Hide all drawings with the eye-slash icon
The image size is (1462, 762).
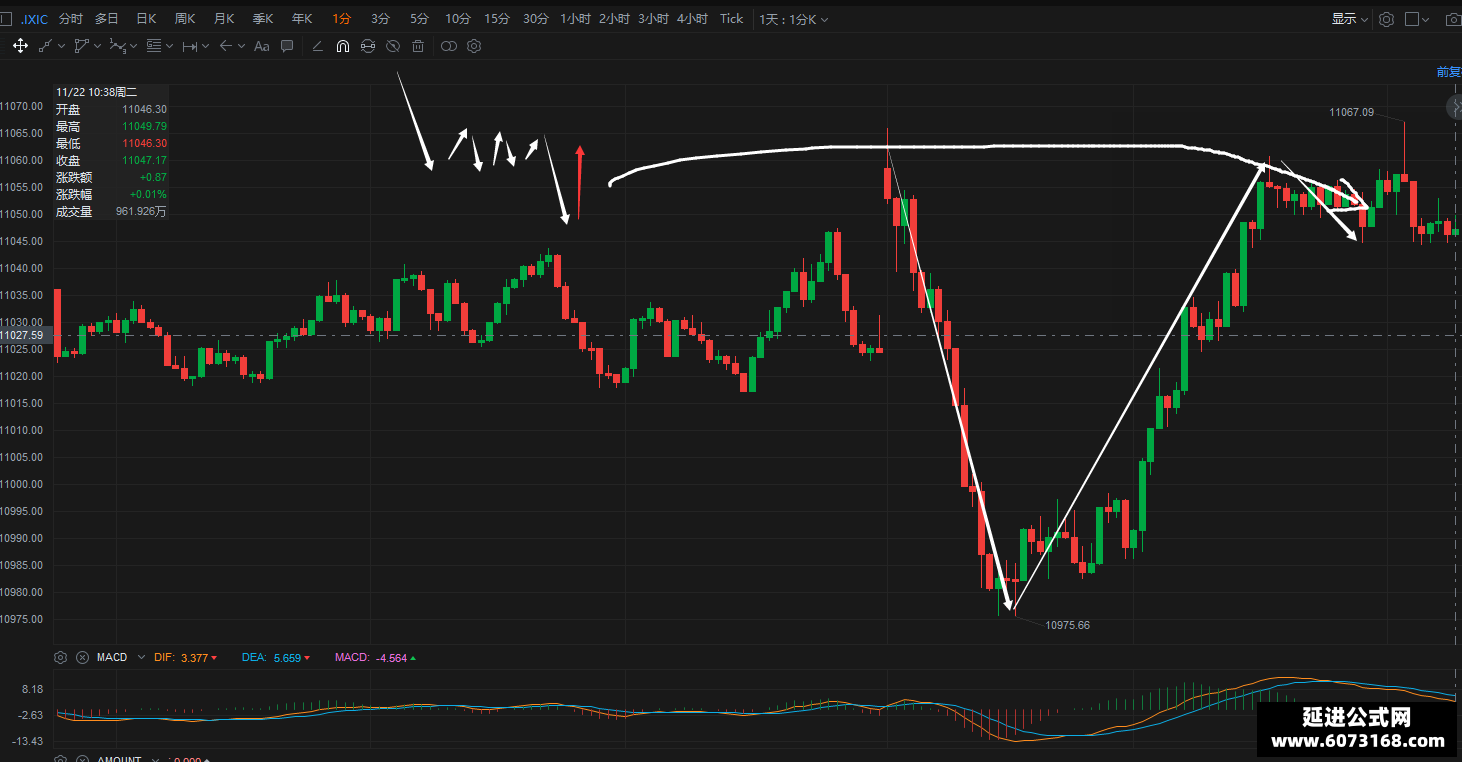tap(393, 46)
